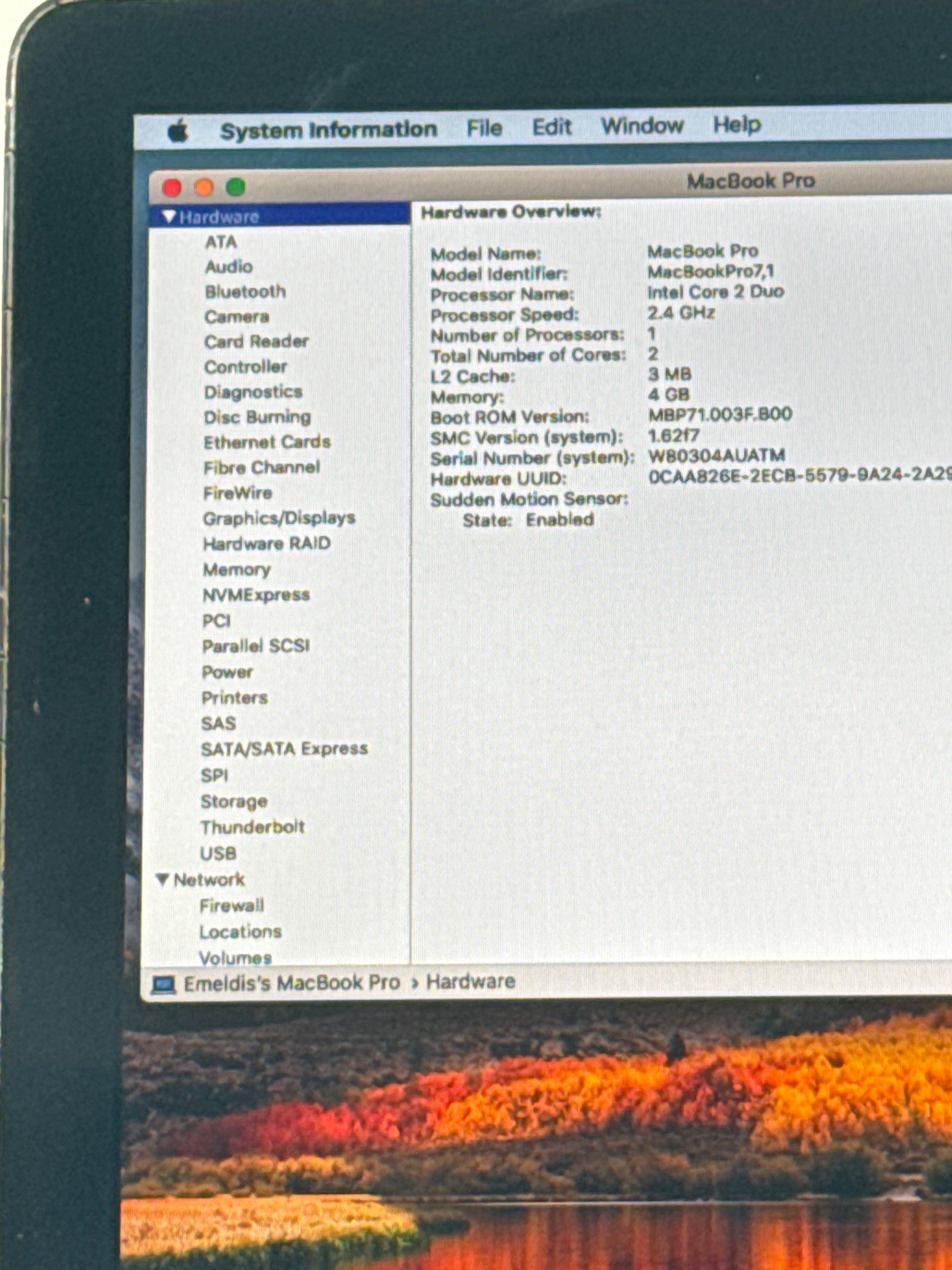Screen dimensions: 952x1270
Task: Select Graphics/Displays in sidebar
Action: point(279,518)
